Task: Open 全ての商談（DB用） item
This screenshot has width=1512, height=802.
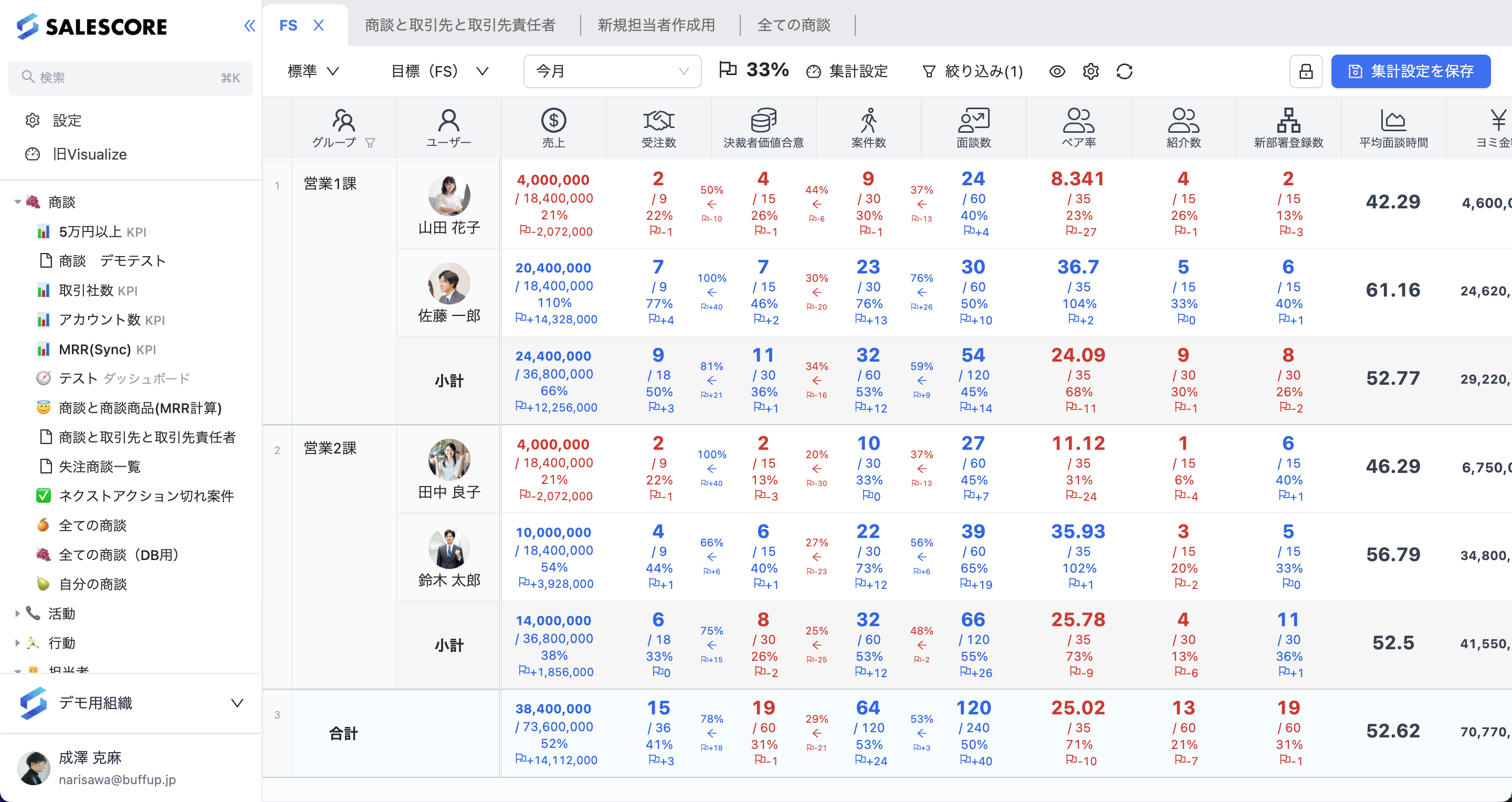Action: point(108,554)
